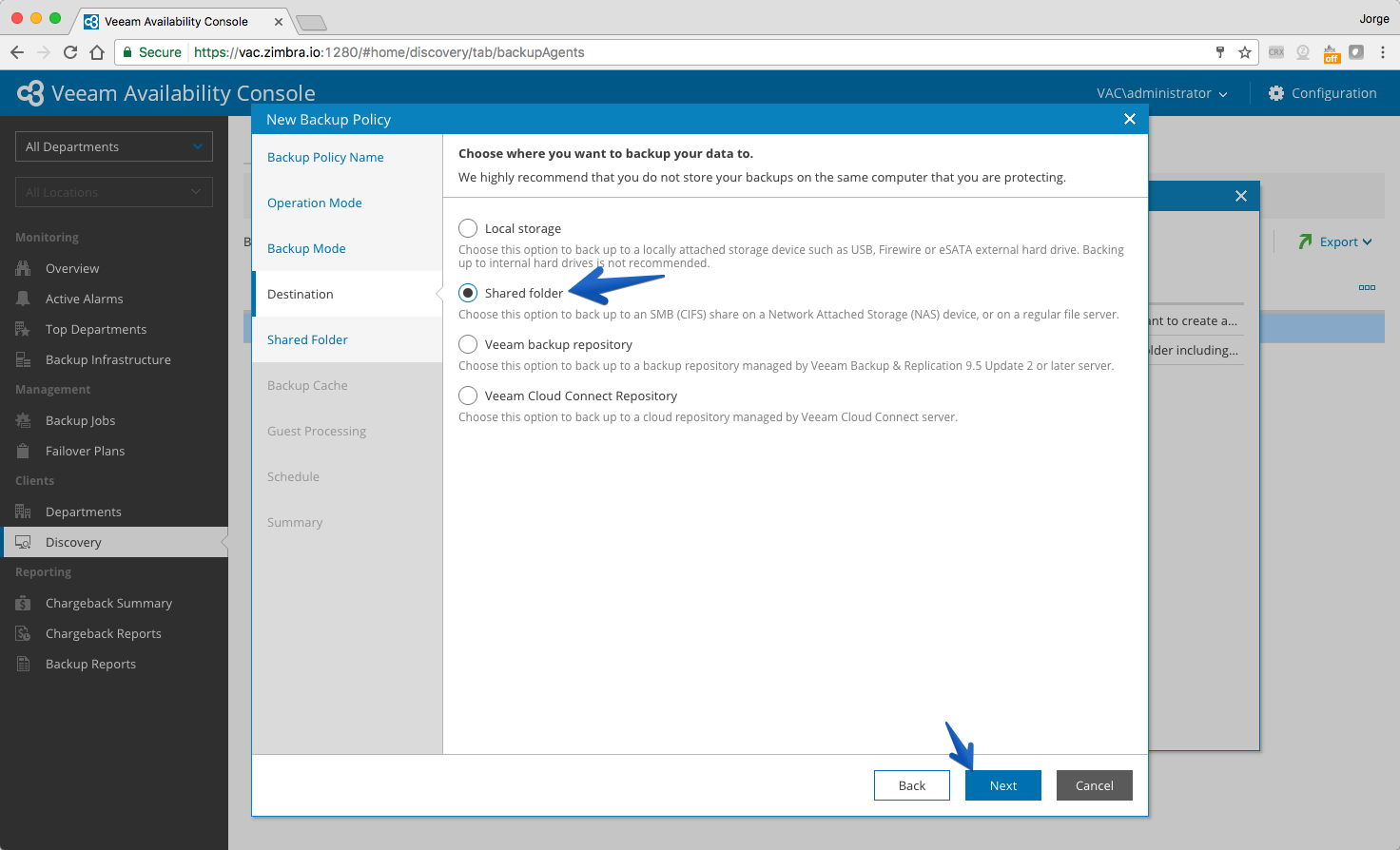Click the Discovery monitor icon

coord(23,542)
